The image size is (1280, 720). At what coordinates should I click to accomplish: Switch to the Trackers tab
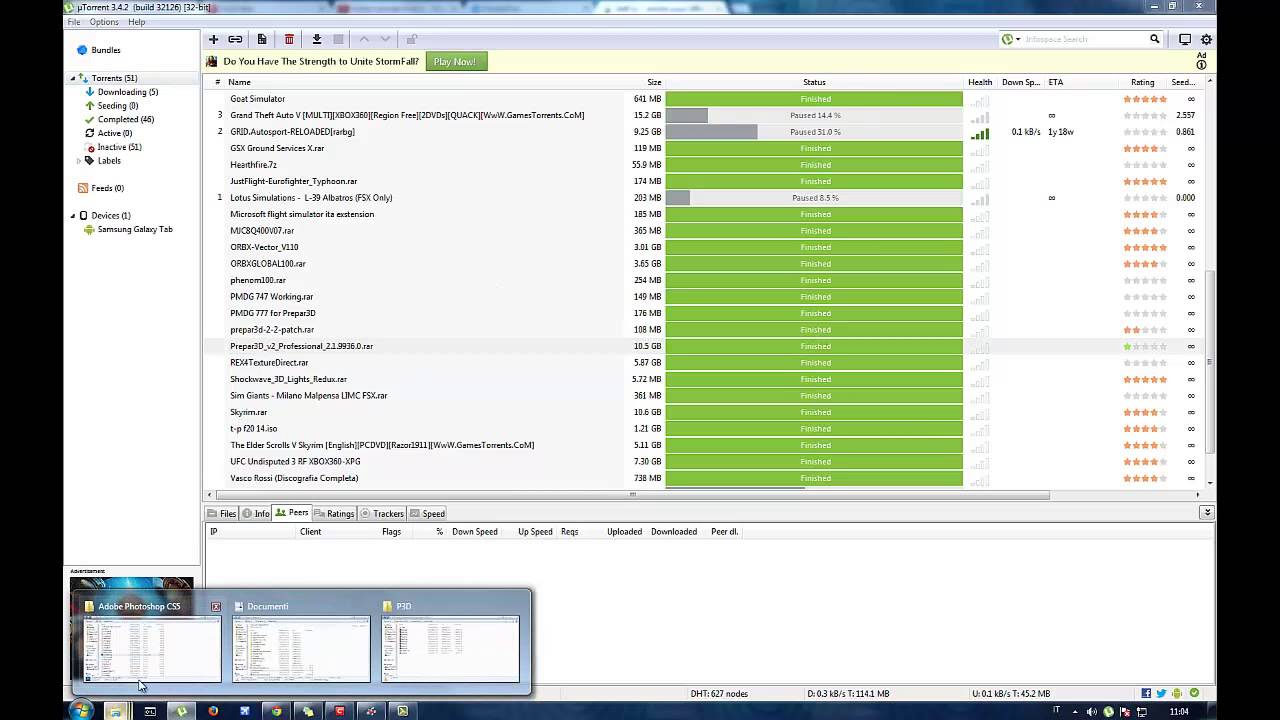tap(382, 514)
